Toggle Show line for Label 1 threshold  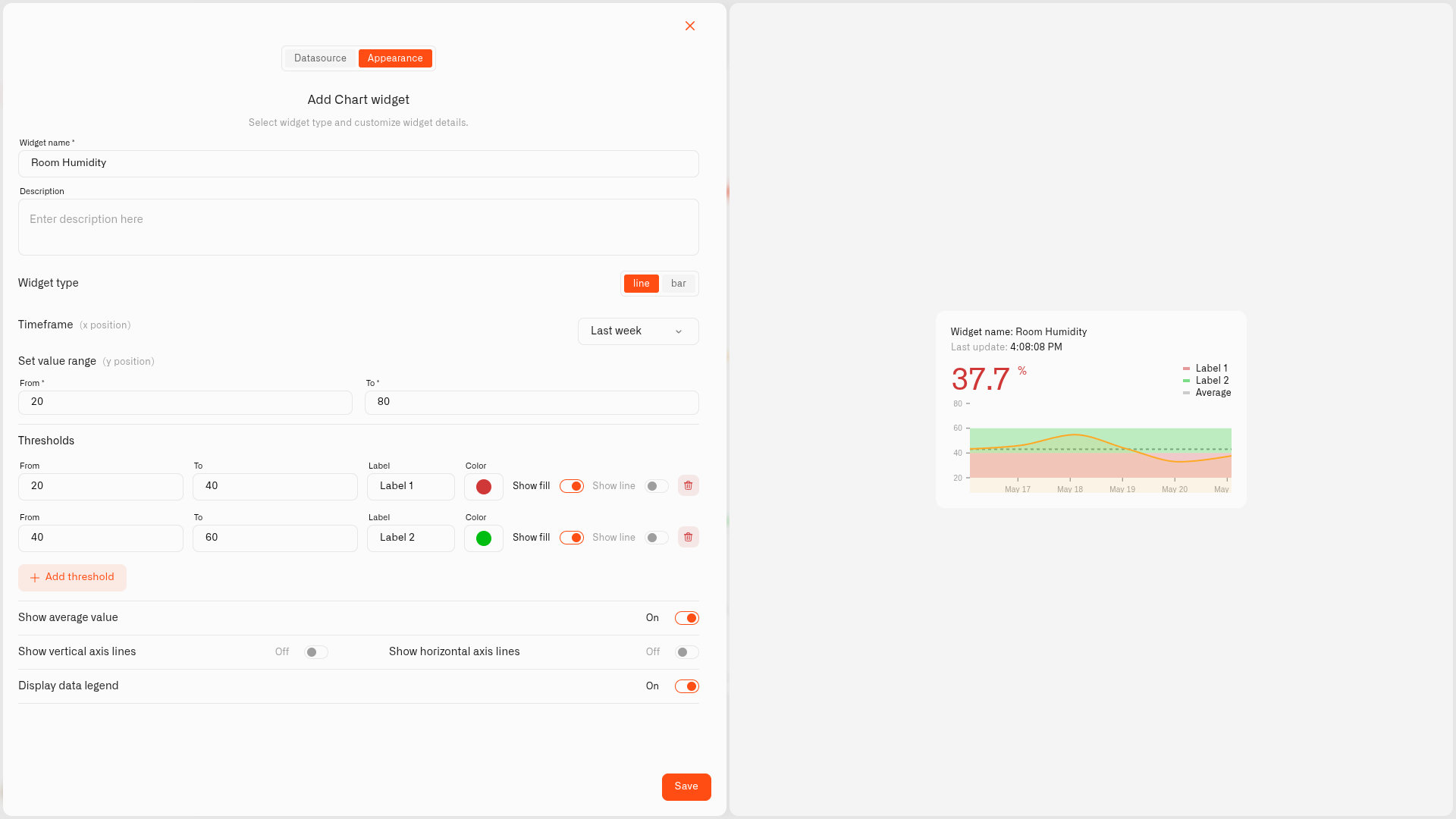tap(657, 486)
